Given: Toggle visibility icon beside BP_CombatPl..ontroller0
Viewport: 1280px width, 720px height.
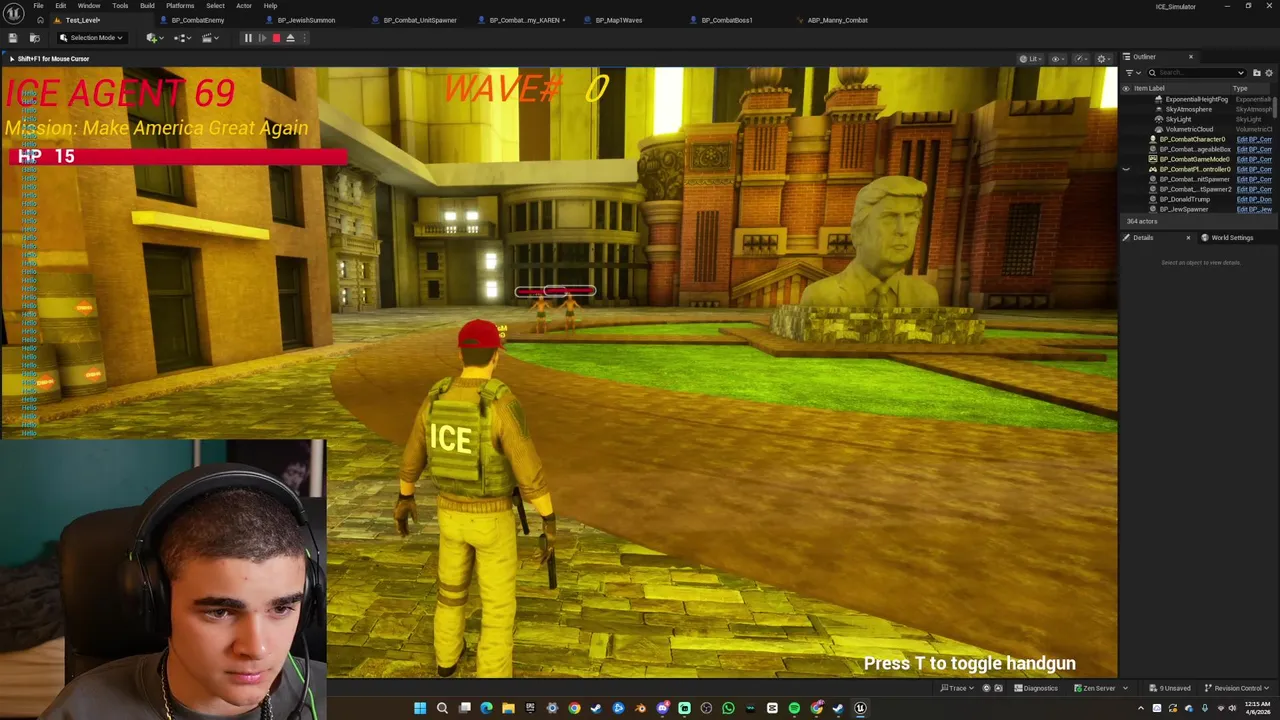Looking at the screenshot, I should pos(1126,169).
